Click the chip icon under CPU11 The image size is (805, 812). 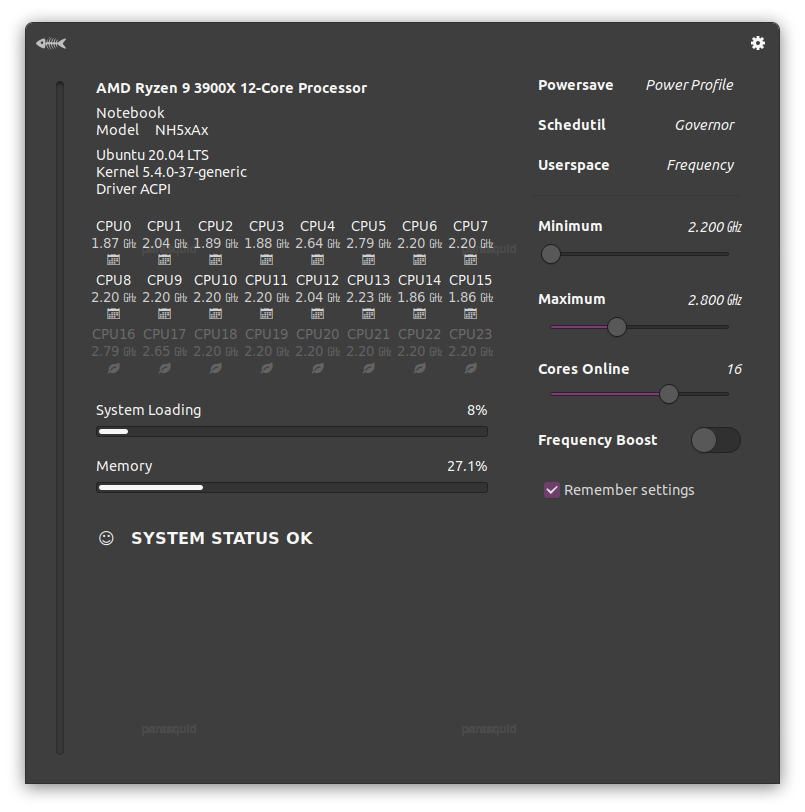pyautogui.click(x=266, y=313)
